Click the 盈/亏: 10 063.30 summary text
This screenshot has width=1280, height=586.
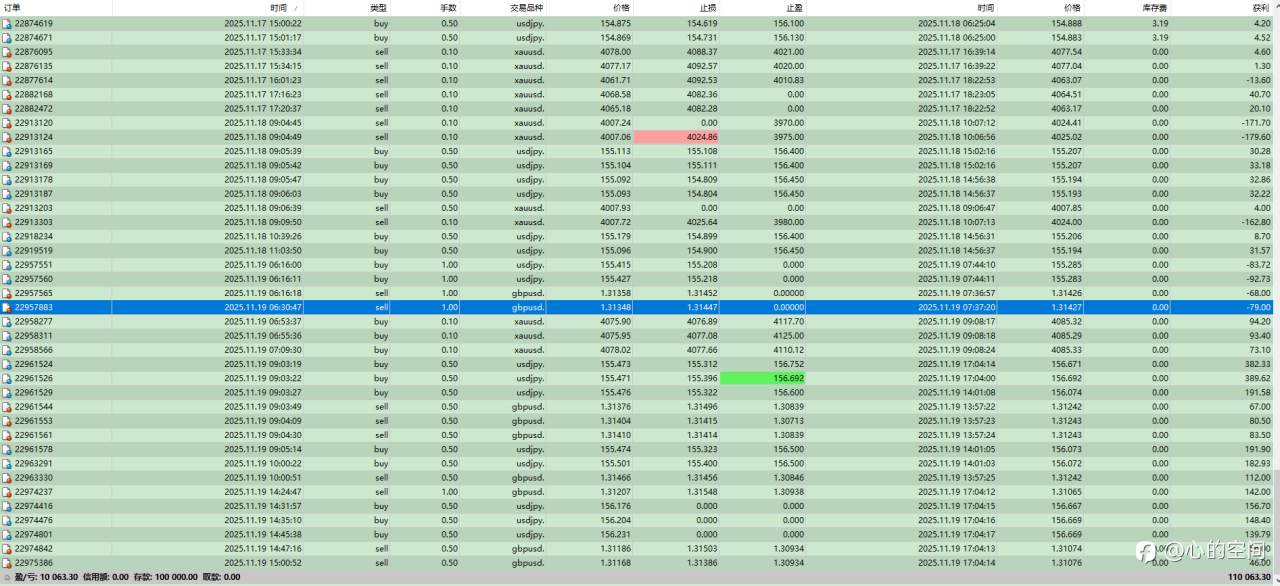coord(46,577)
